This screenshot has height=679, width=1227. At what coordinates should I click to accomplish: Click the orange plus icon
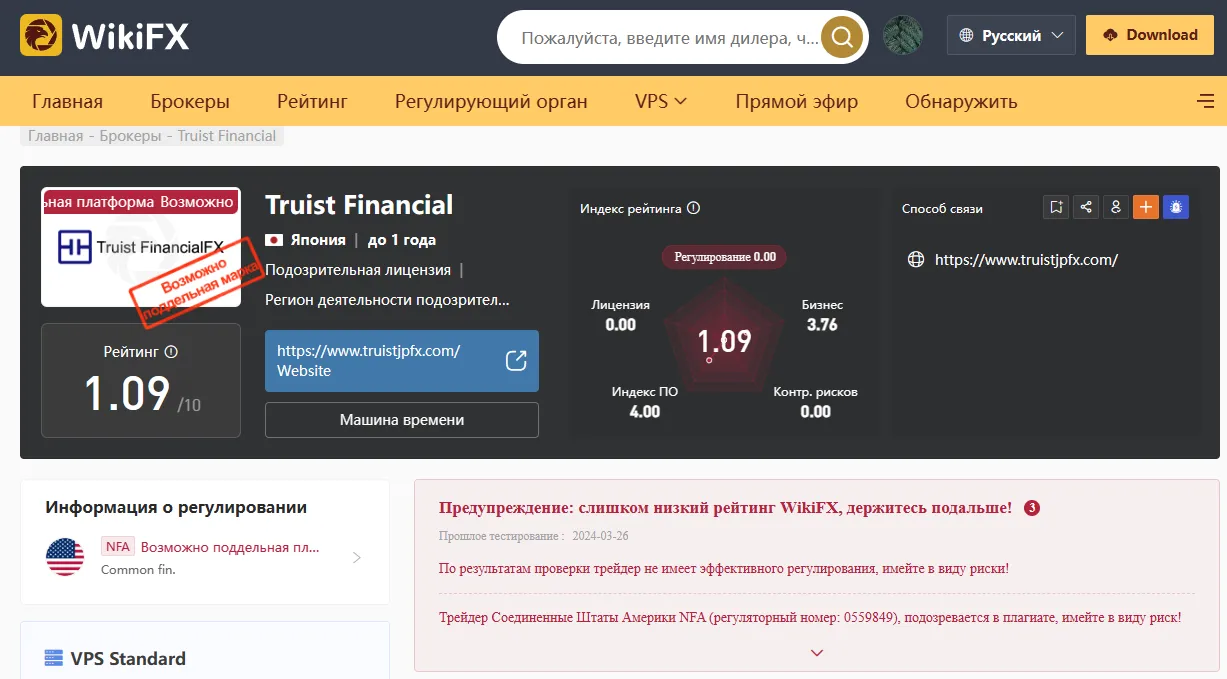[1145, 207]
